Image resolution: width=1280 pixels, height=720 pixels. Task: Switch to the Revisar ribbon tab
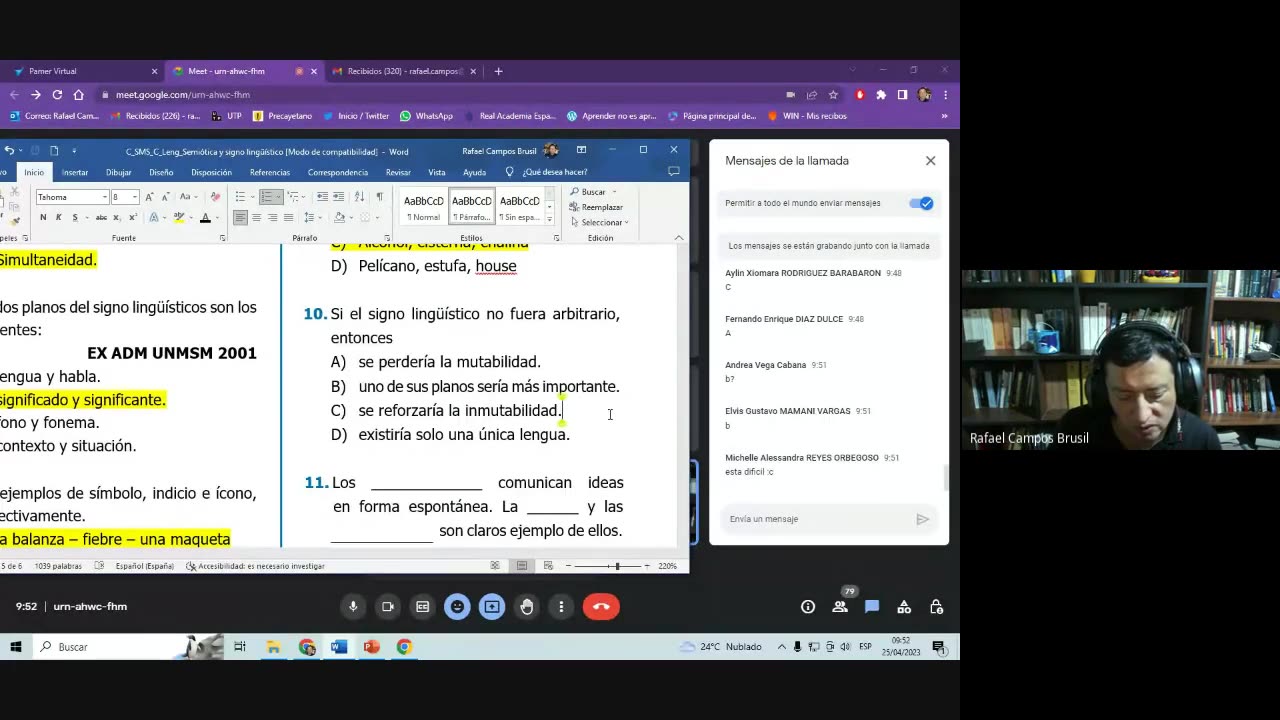pos(398,172)
